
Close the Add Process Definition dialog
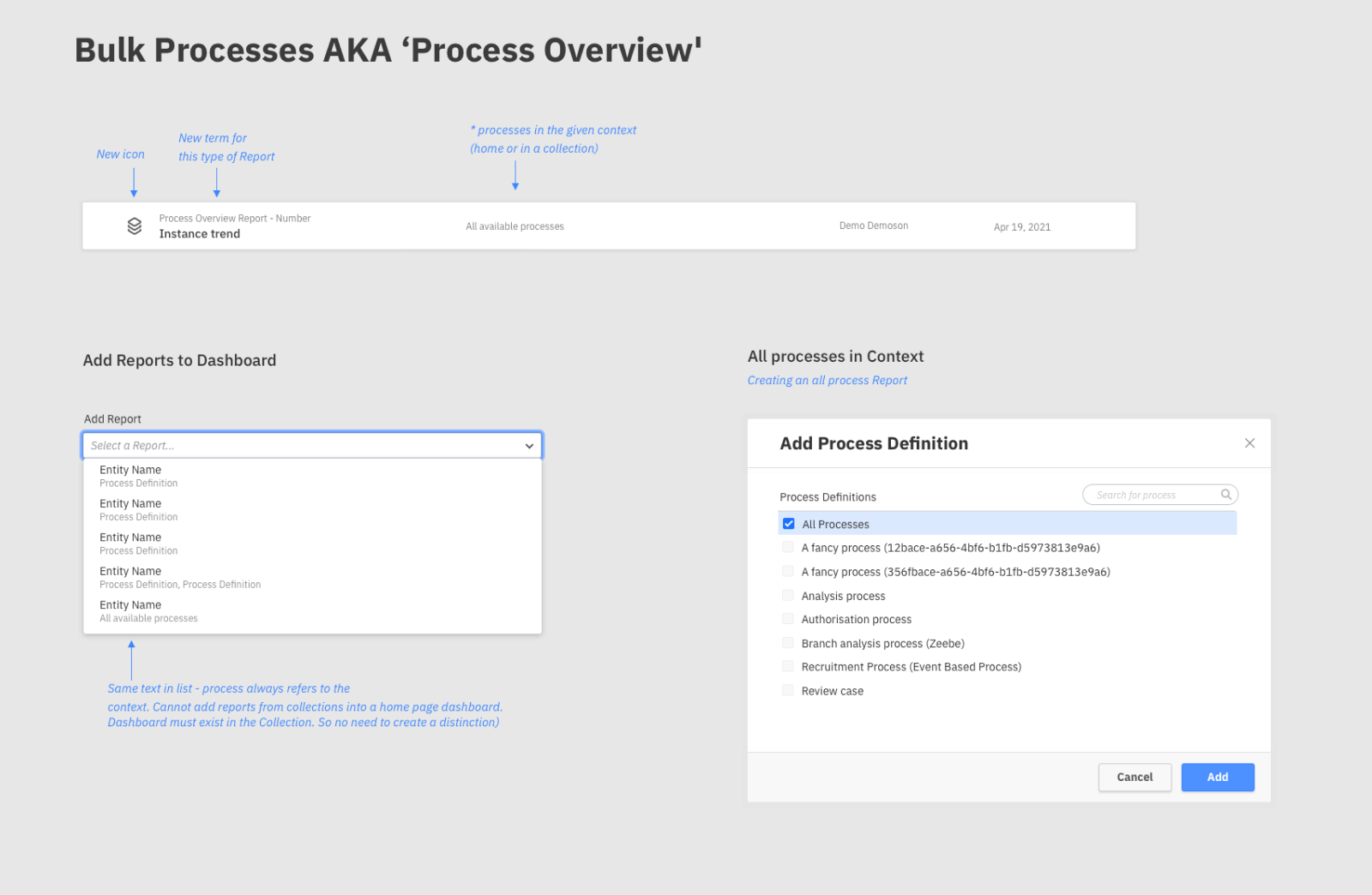tap(1249, 443)
